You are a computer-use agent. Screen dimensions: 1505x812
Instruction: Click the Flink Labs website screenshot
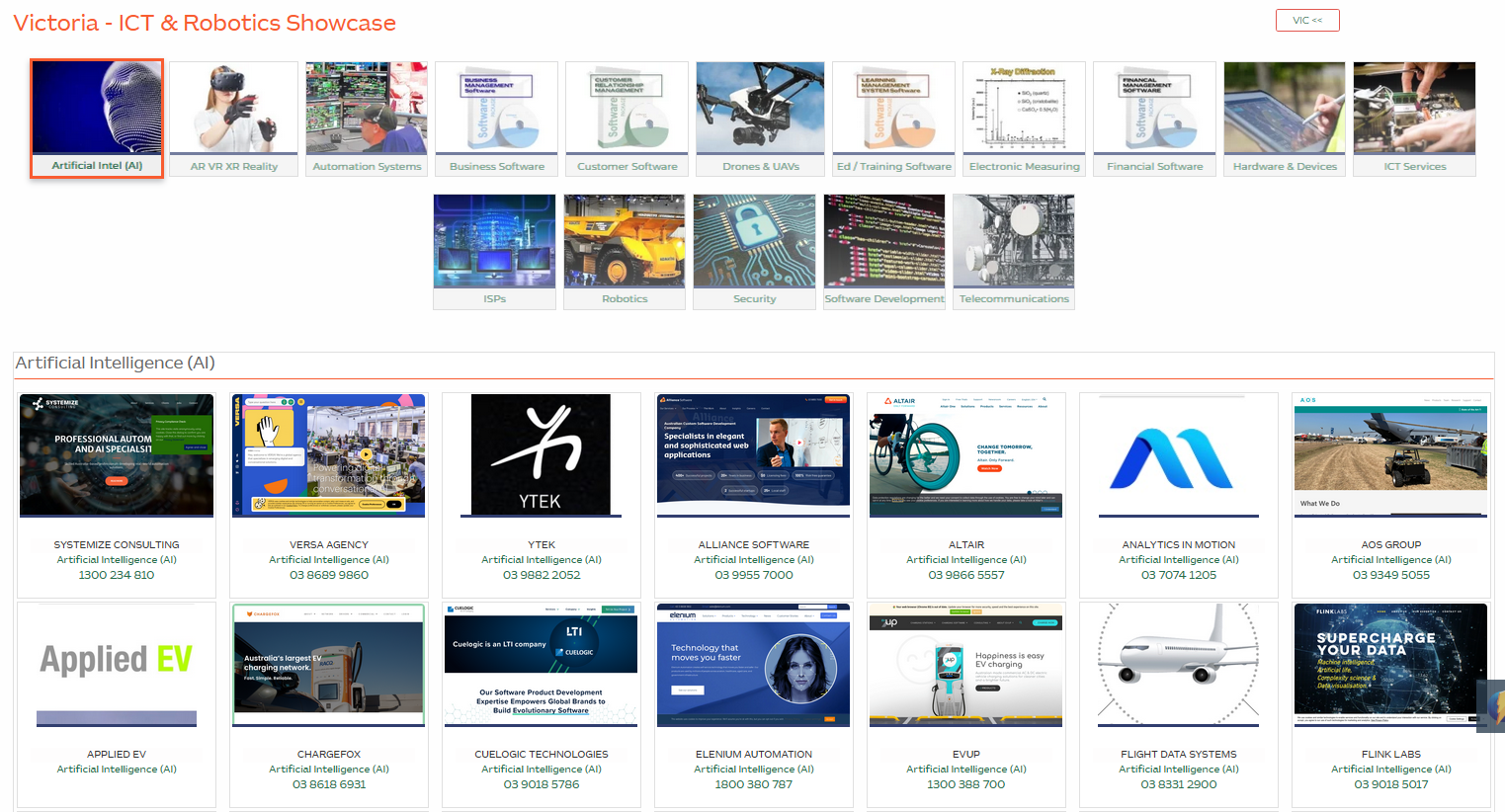[x=1389, y=664]
